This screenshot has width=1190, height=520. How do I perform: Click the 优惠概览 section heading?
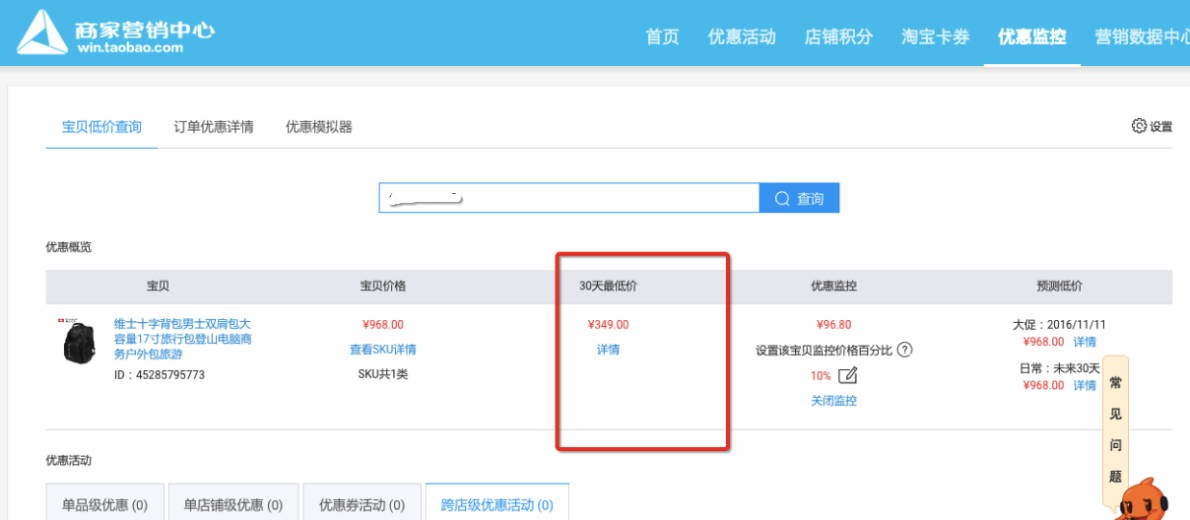point(68,247)
